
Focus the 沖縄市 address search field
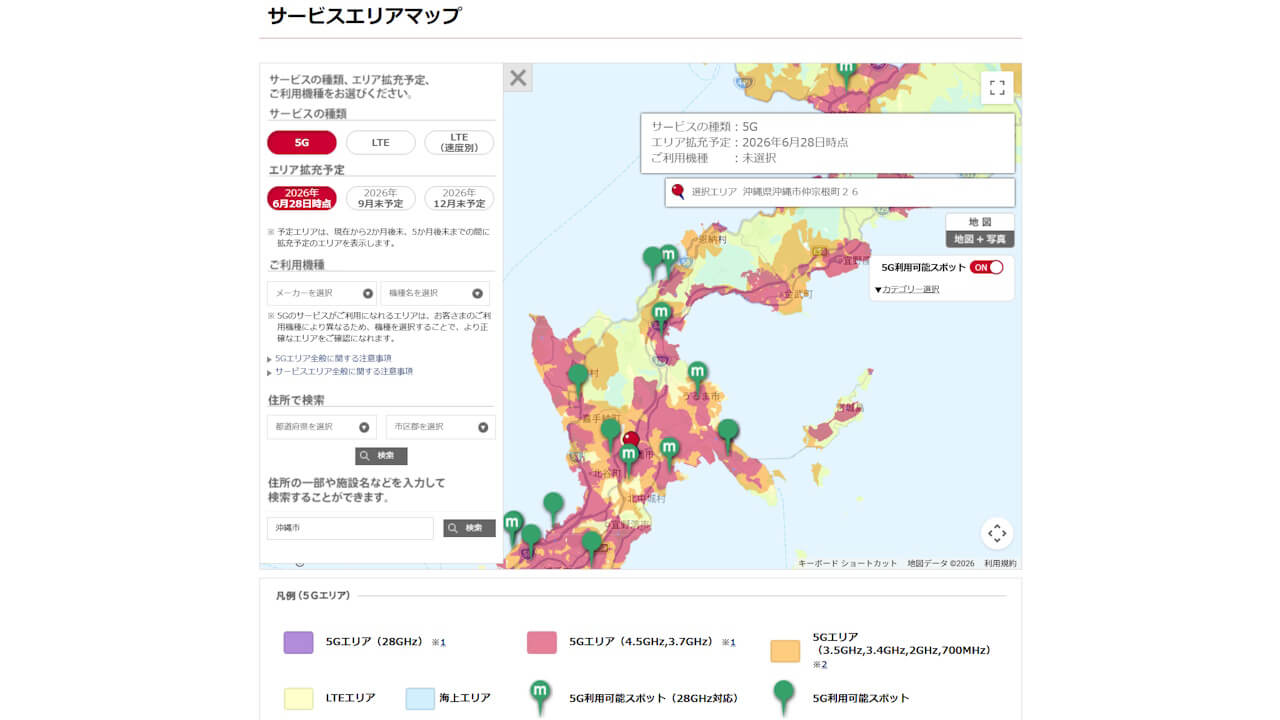click(350, 528)
